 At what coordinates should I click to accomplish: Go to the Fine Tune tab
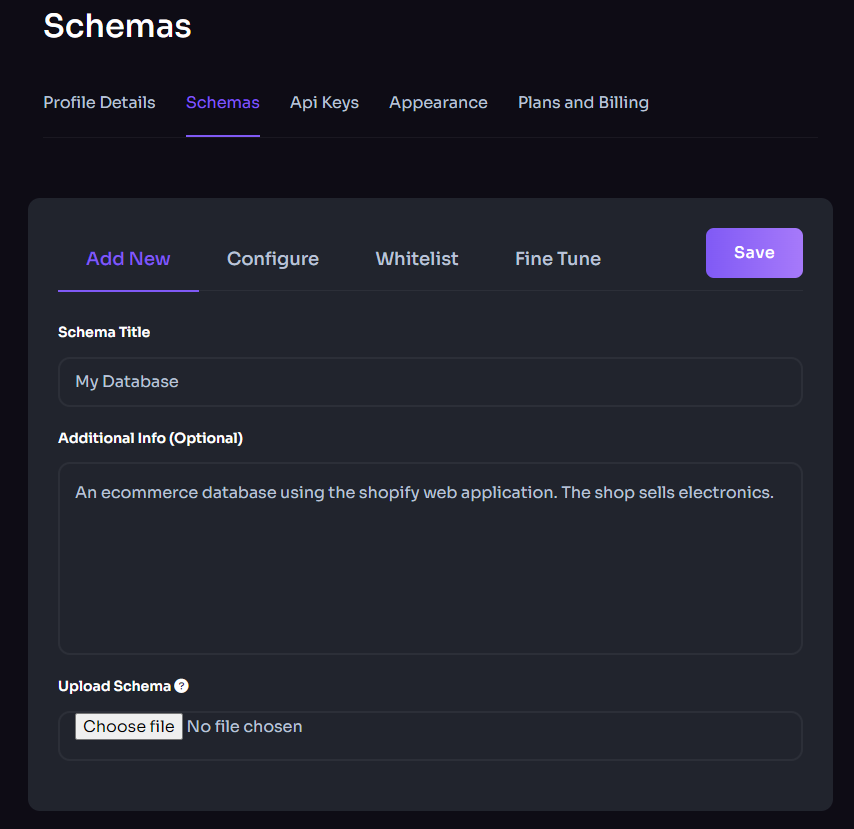pos(557,258)
